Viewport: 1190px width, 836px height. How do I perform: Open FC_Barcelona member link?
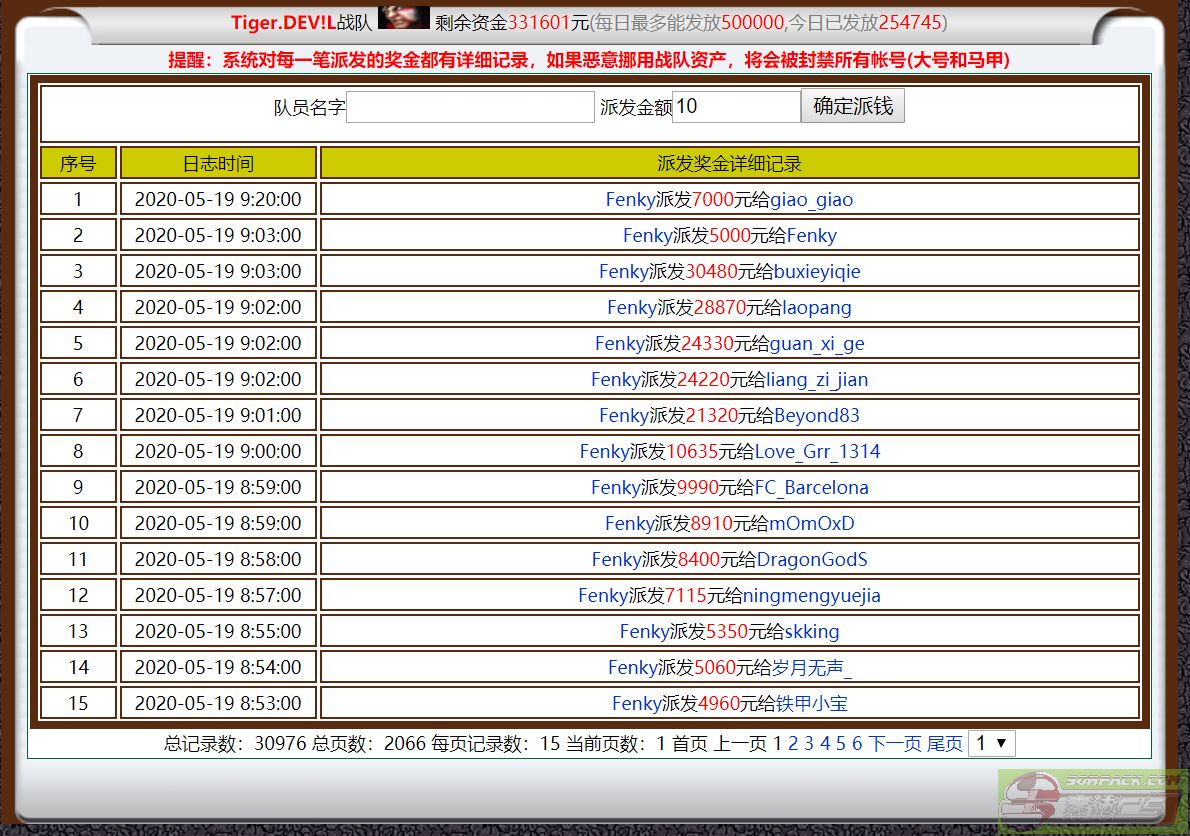811,487
